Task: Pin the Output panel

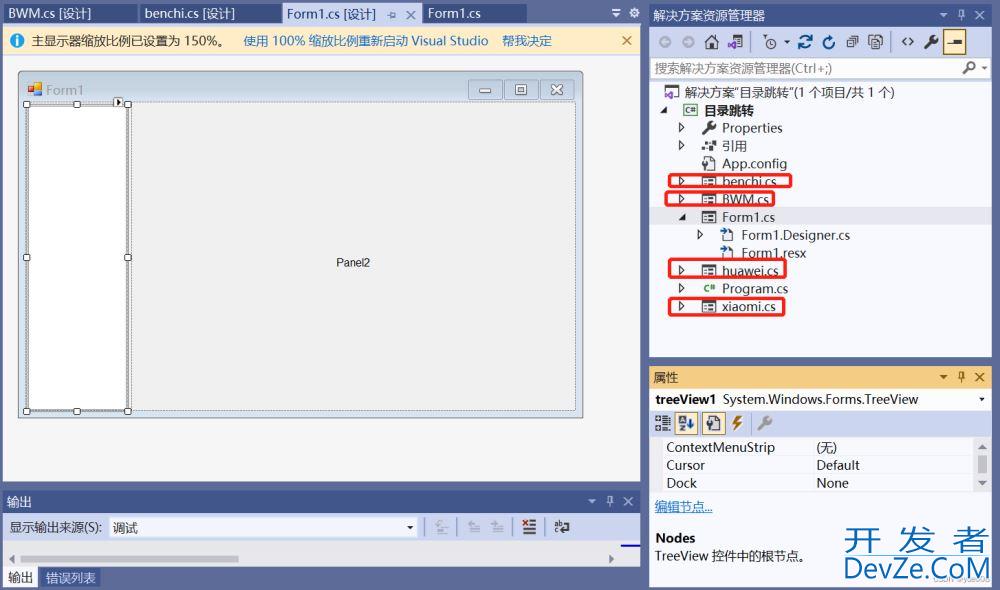Action: point(610,501)
